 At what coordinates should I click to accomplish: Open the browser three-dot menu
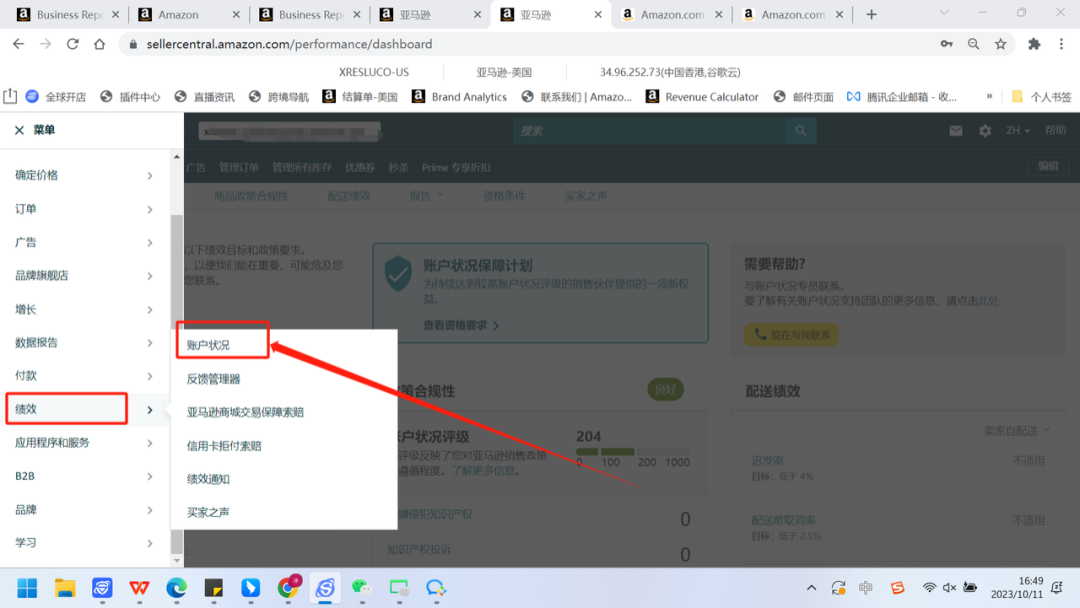click(1061, 44)
